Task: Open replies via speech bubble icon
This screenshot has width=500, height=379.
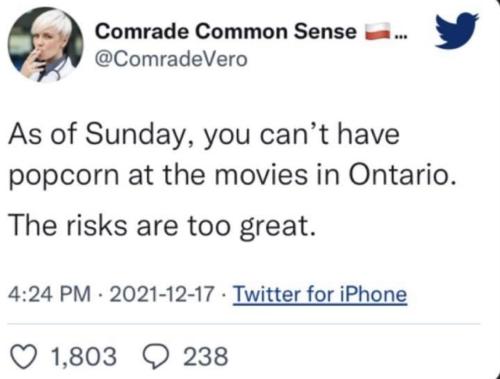Action: coord(156,357)
